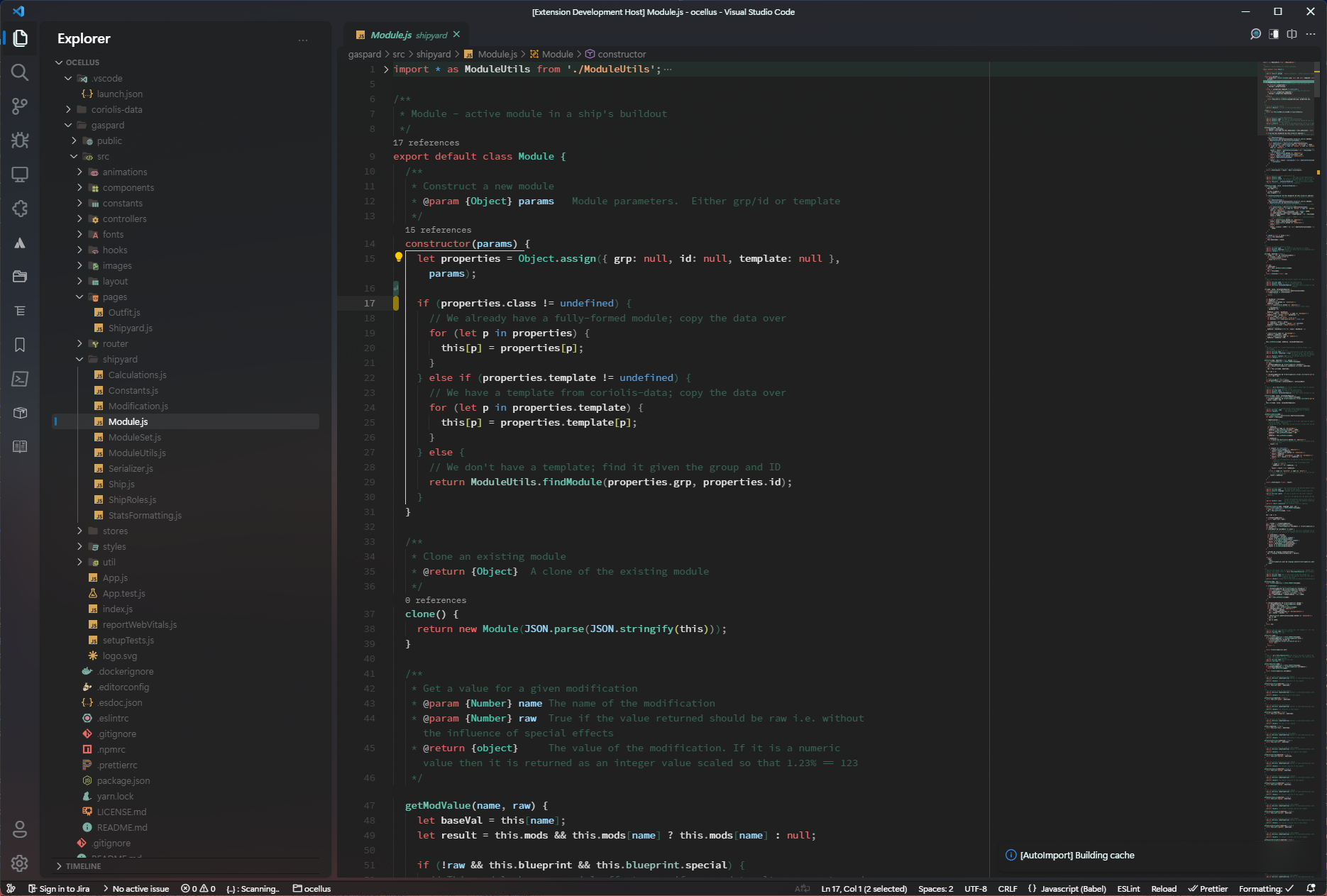The width and height of the screenshot is (1327, 896).
Task: Open ModuleUtils.js in Explorer
Action: (137, 453)
